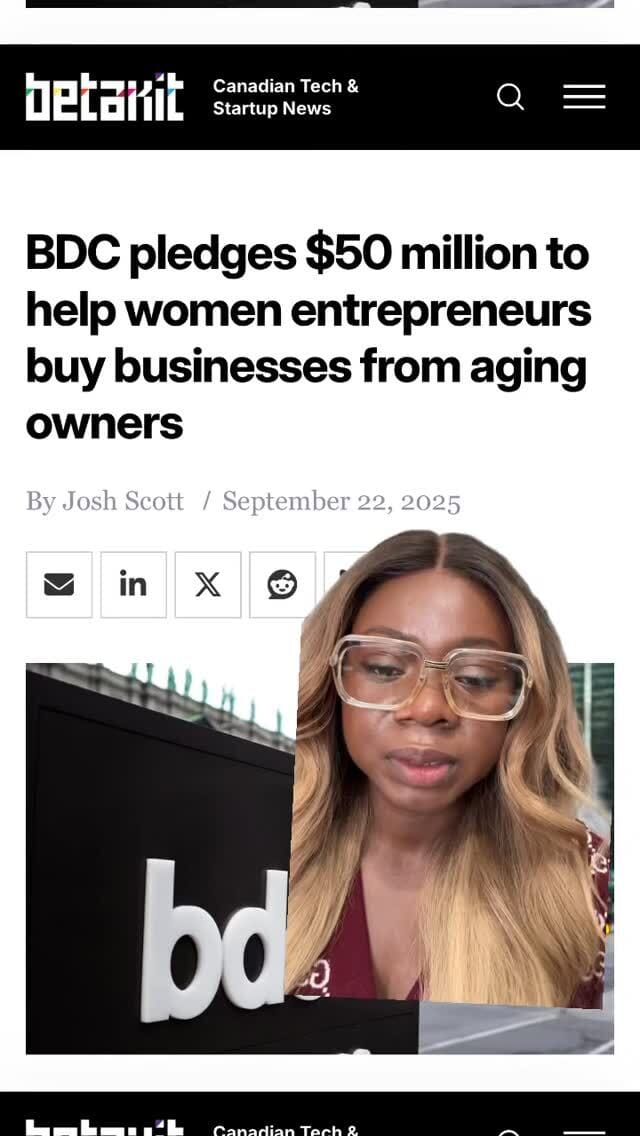
Task: Click the partially hidden fifth share button
Action: tap(342, 572)
